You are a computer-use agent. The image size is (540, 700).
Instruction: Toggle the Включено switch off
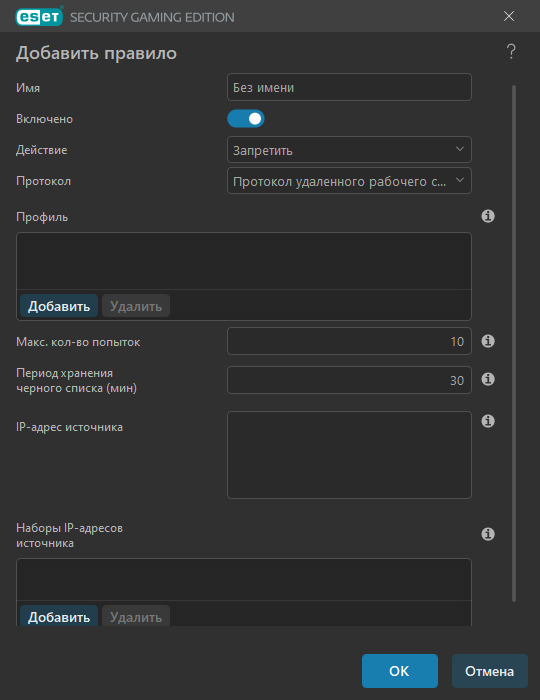coord(246,119)
